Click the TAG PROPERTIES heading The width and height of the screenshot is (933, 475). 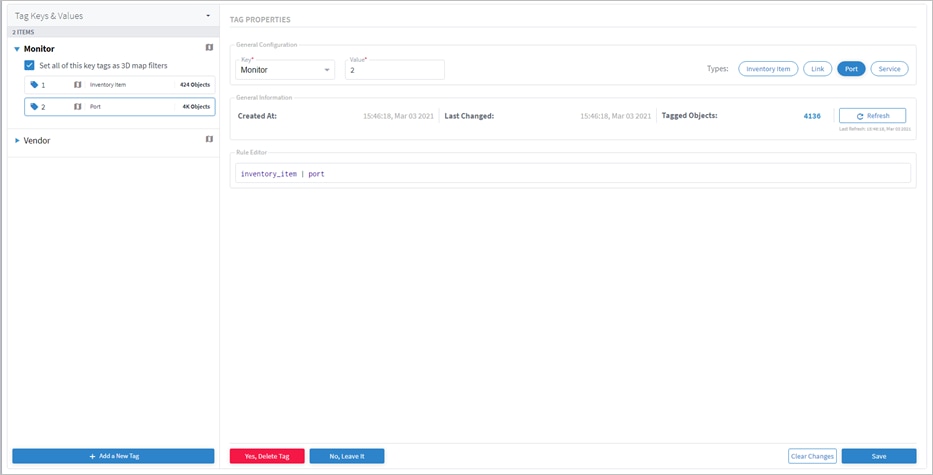pyautogui.click(x=260, y=20)
